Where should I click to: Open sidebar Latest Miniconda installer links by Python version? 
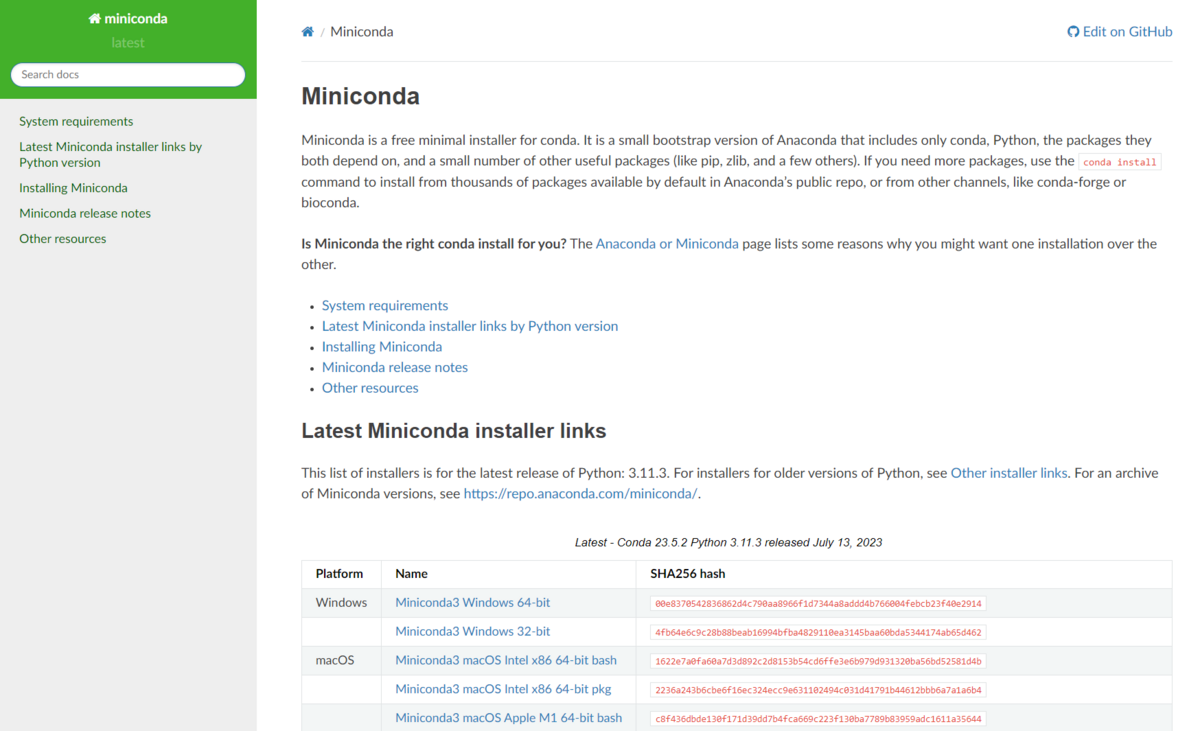point(111,155)
